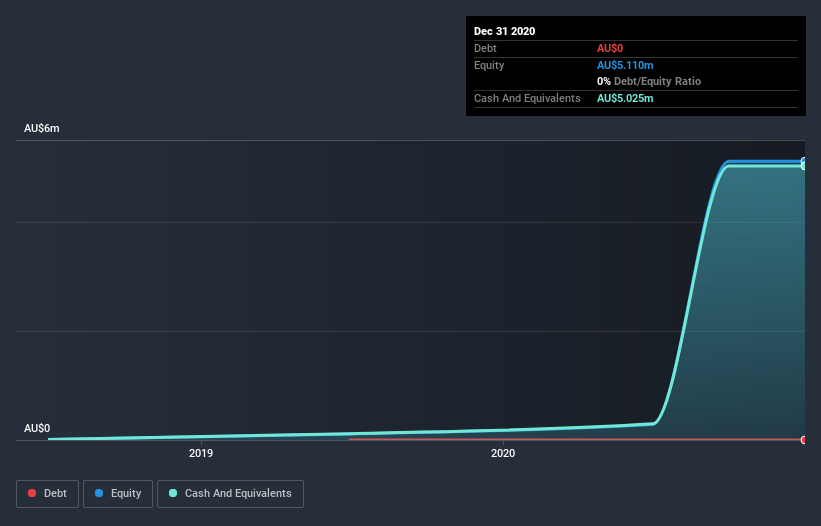Image resolution: width=821 pixels, height=526 pixels.
Task: Click the Debt row label in tooltip
Action: pos(485,48)
